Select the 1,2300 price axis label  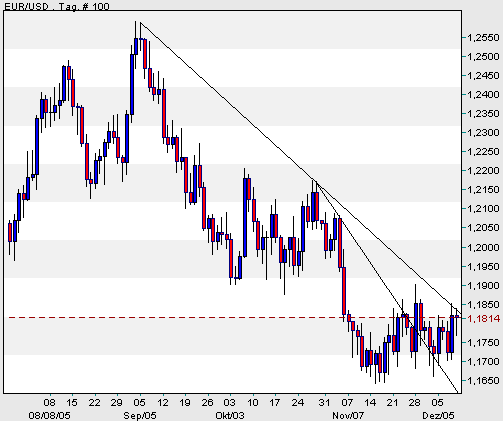[x=483, y=133]
